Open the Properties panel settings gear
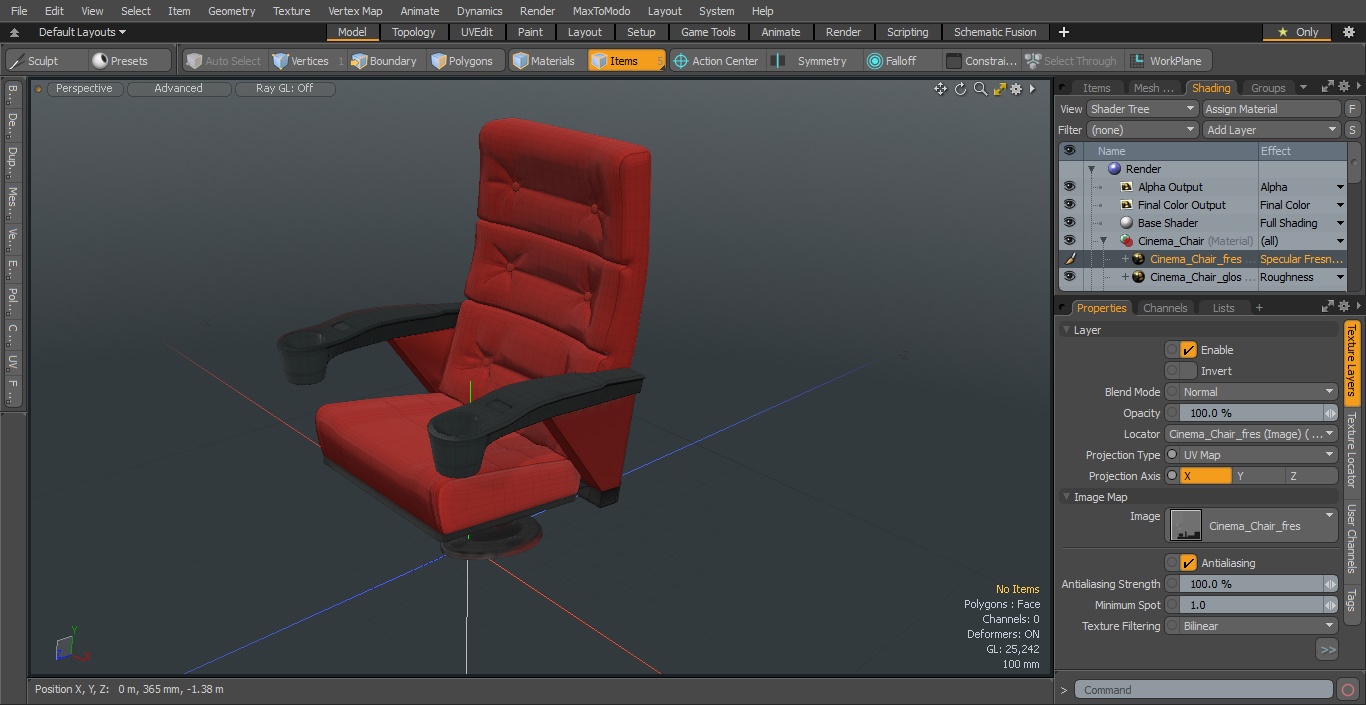 point(1344,307)
